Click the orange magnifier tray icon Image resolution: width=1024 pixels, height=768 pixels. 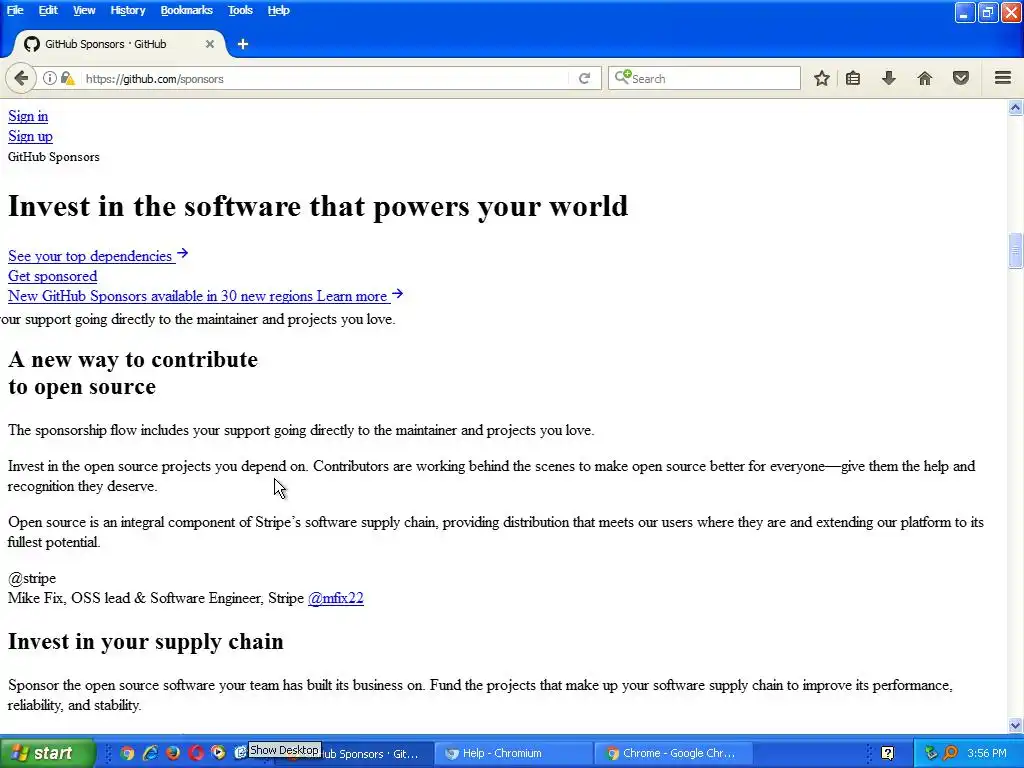tap(951, 753)
